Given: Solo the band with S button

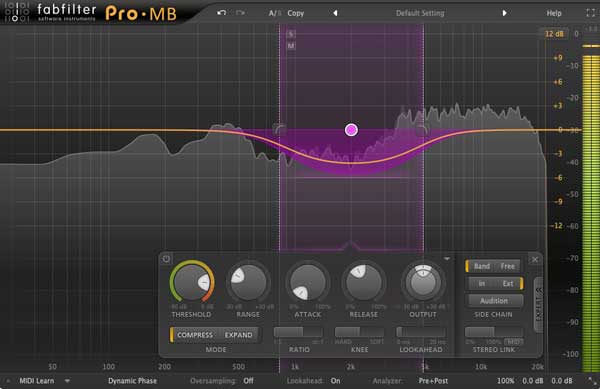Looking at the screenshot, I should tap(291, 34).
